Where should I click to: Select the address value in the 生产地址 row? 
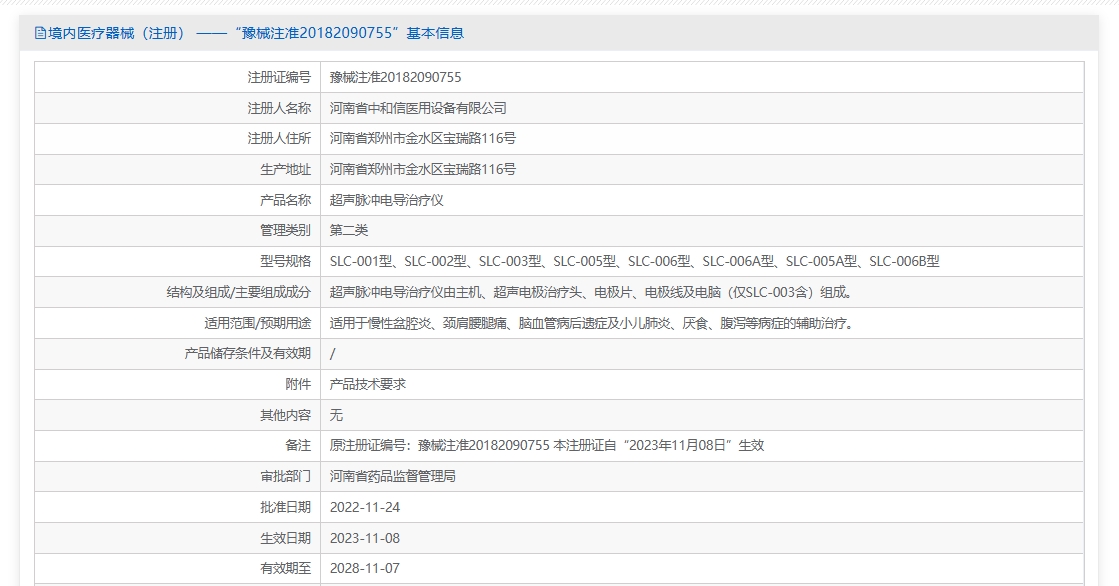tap(422, 169)
